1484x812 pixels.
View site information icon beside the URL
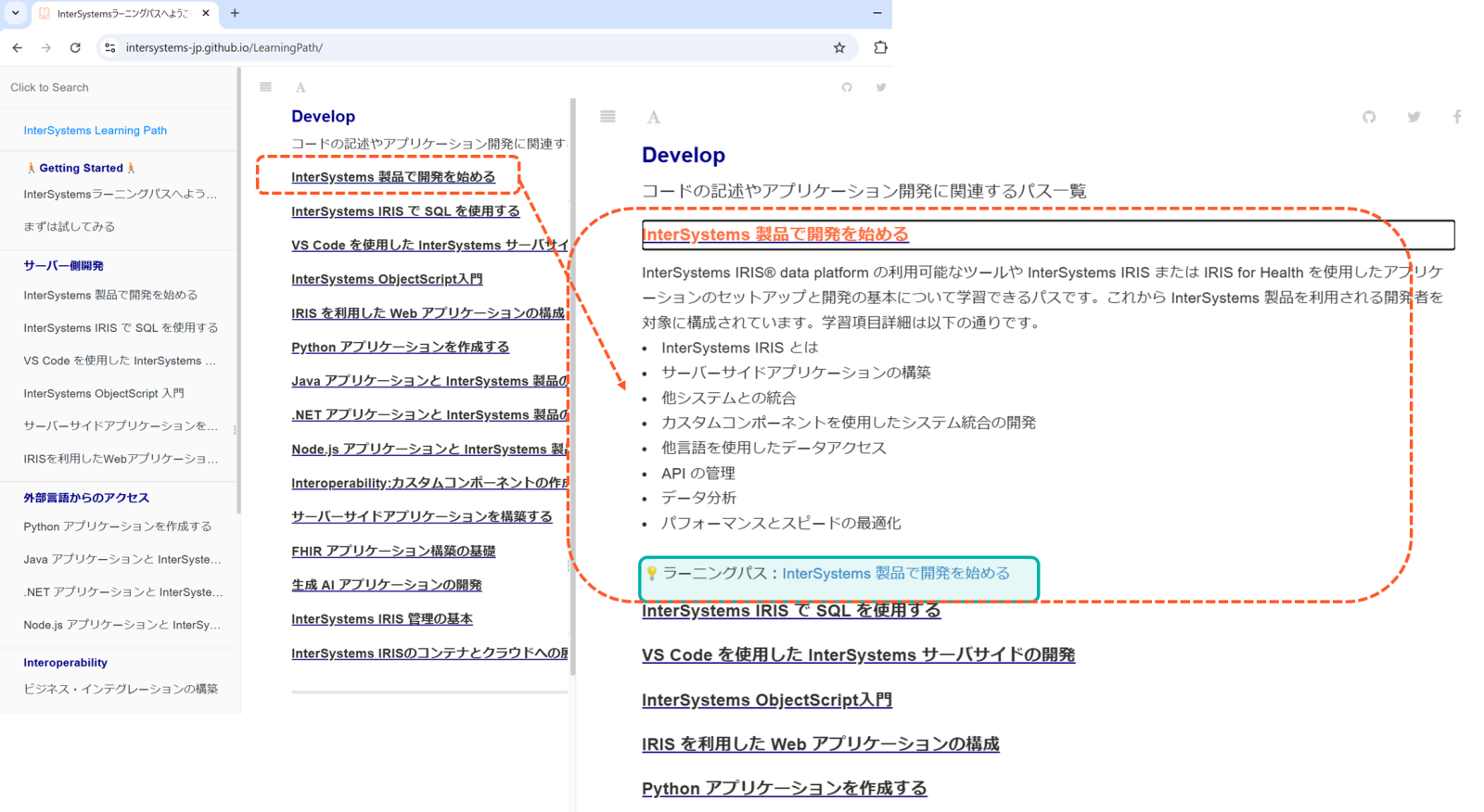click(109, 47)
